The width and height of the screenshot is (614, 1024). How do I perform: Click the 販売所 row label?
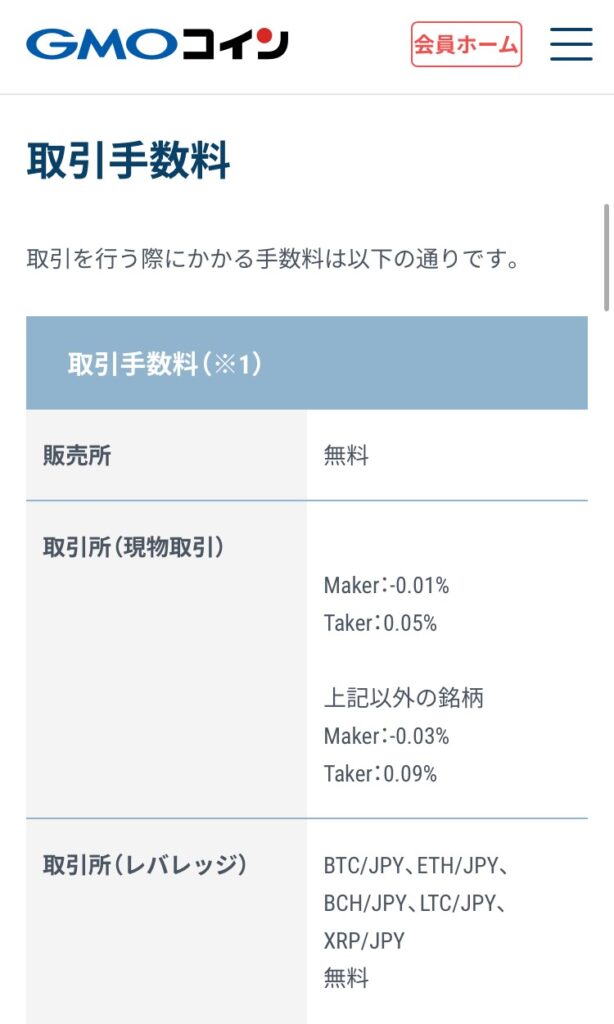[77, 455]
